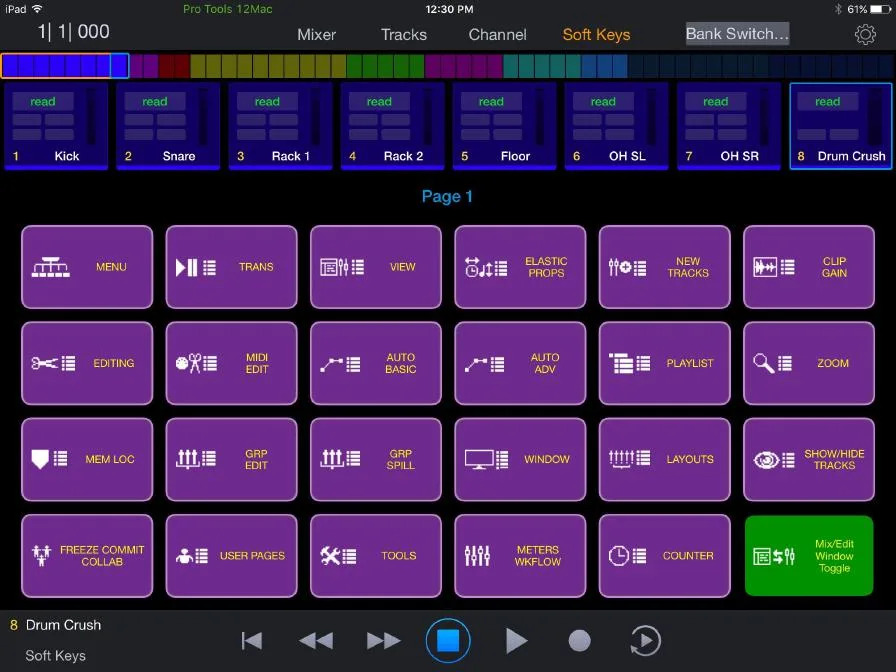This screenshot has height=672, width=896.
Task: Open the WINDOW soft keys
Action: 520,459
